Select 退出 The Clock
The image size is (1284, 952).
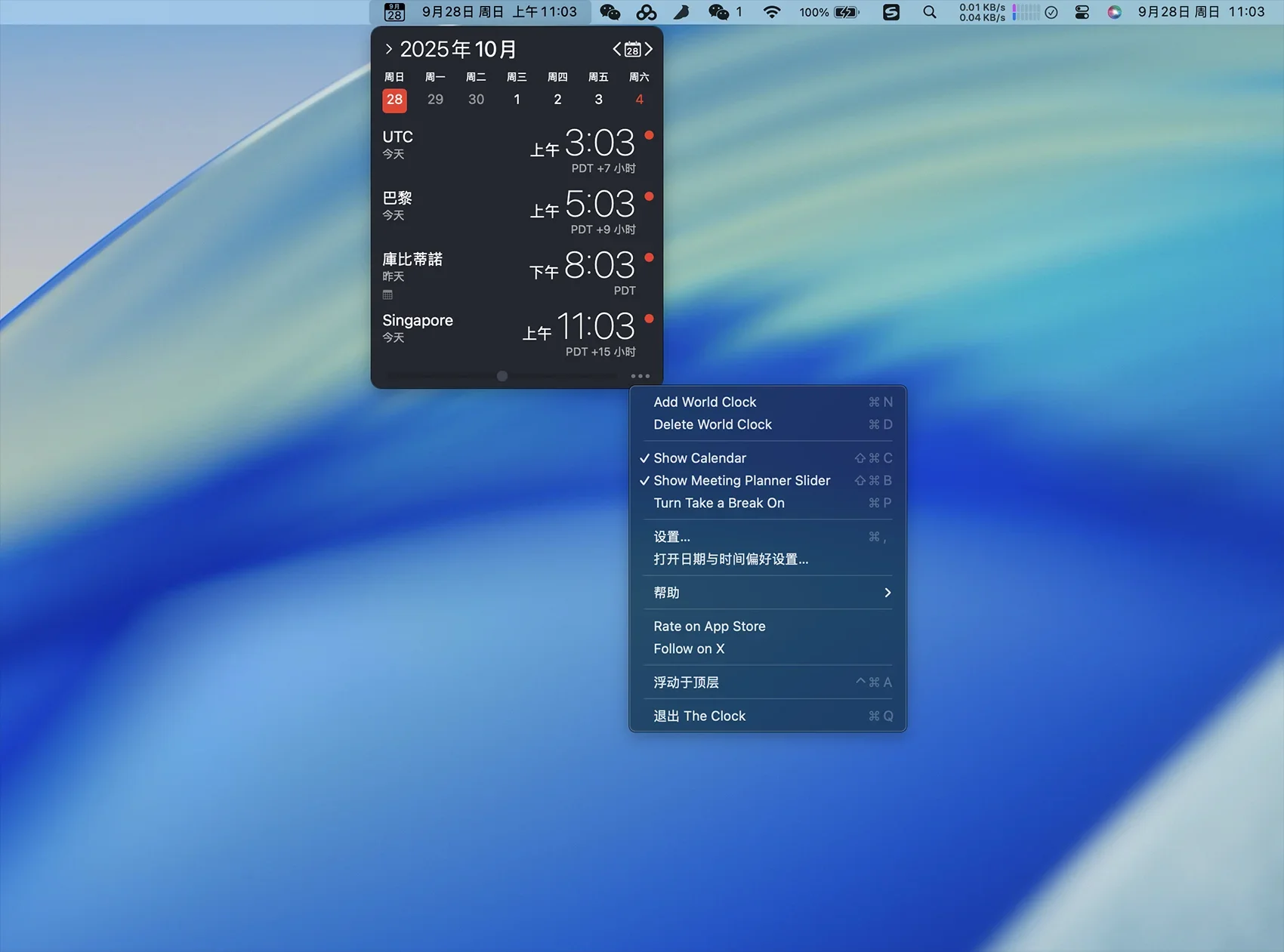pyautogui.click(x=767, y=716)
